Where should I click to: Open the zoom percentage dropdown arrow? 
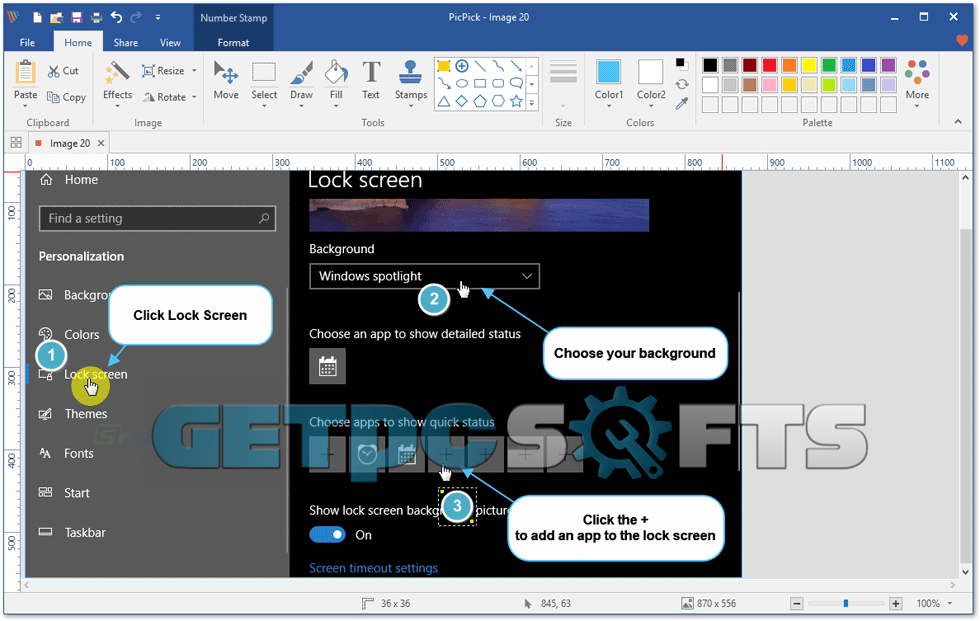950,603
